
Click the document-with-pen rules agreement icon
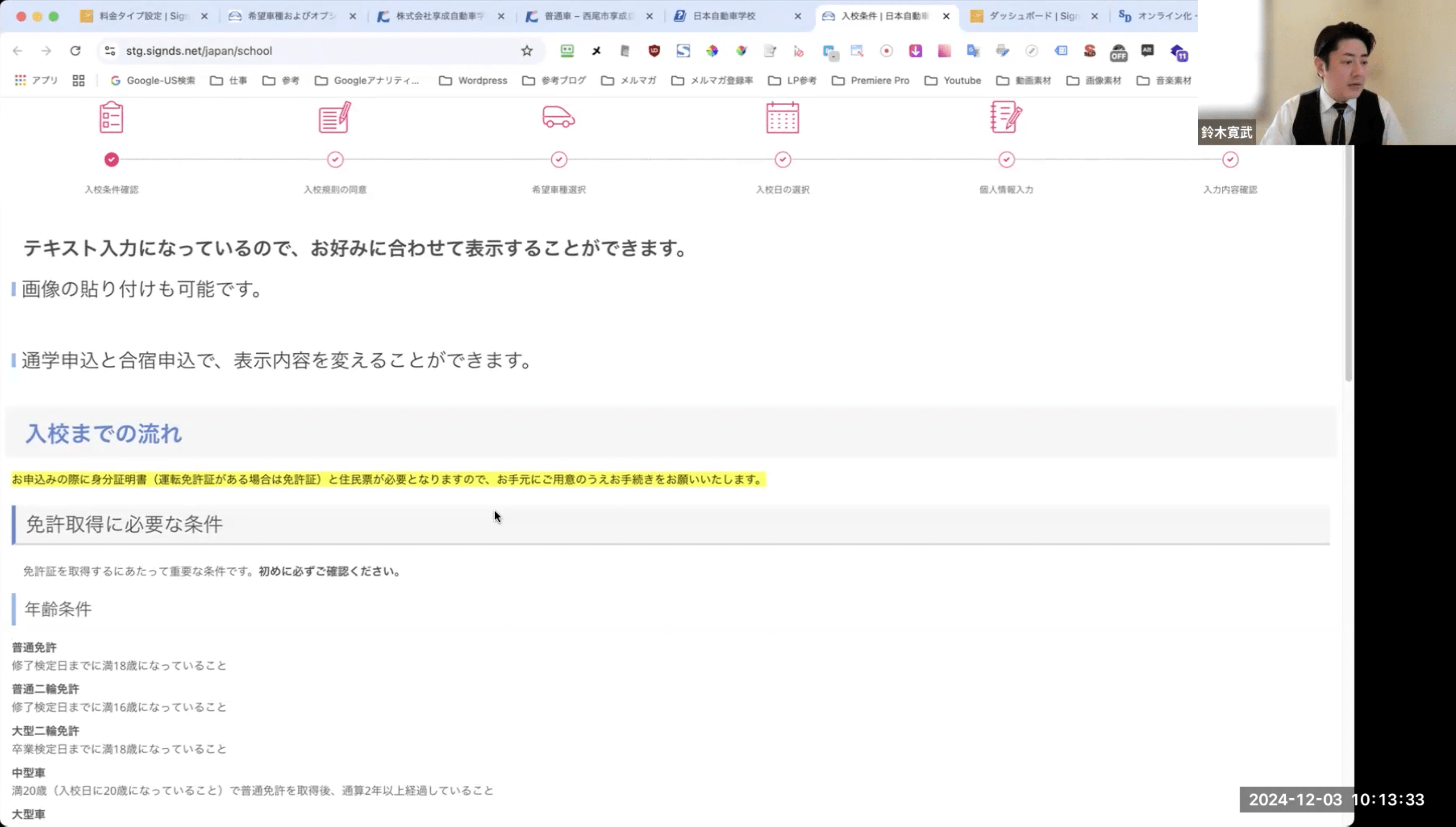click(x=335, y=117)
